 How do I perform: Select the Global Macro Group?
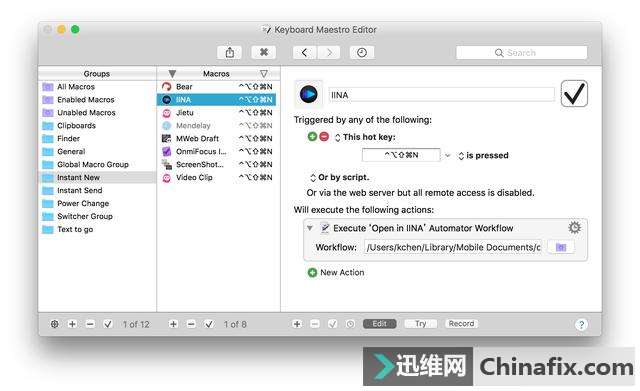(97, 164)
